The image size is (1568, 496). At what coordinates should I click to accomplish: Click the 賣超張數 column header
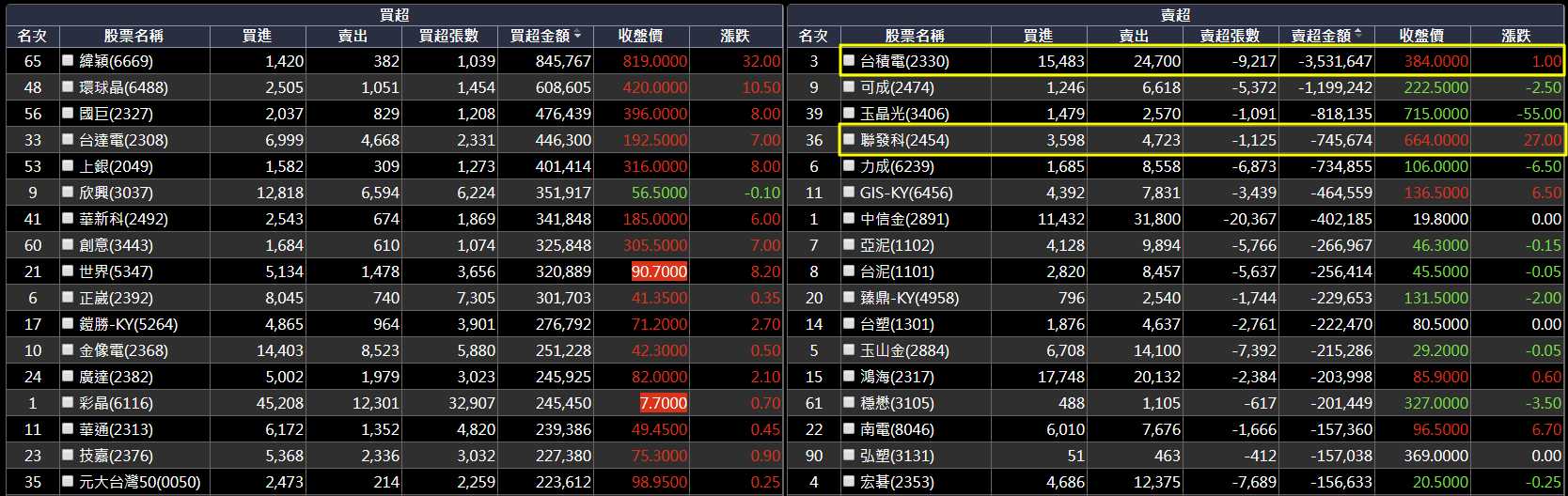click(x=1230, y=36)
